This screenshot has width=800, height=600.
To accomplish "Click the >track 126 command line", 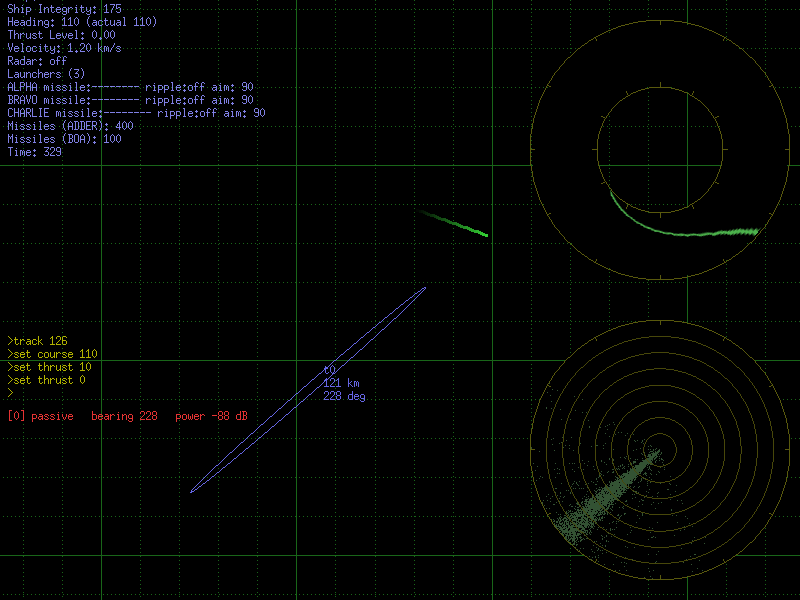I will pyautogui.click(x=37, y=341).
